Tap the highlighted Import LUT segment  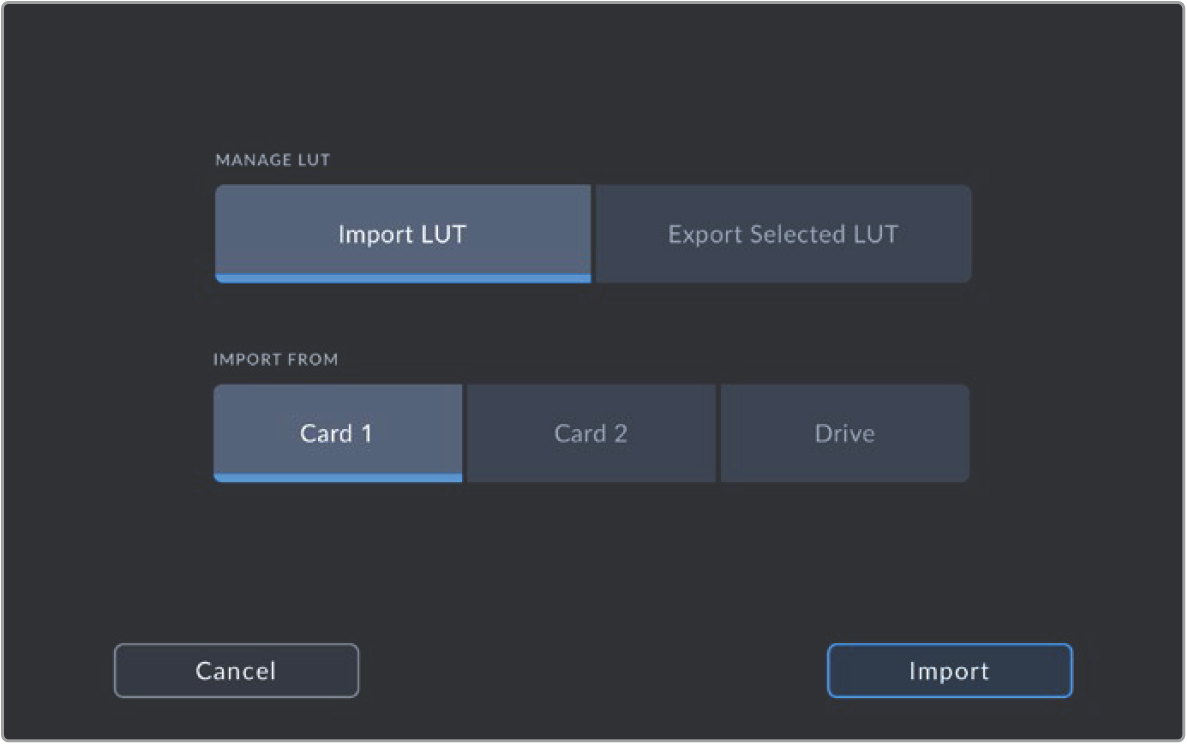coord(402,234)
